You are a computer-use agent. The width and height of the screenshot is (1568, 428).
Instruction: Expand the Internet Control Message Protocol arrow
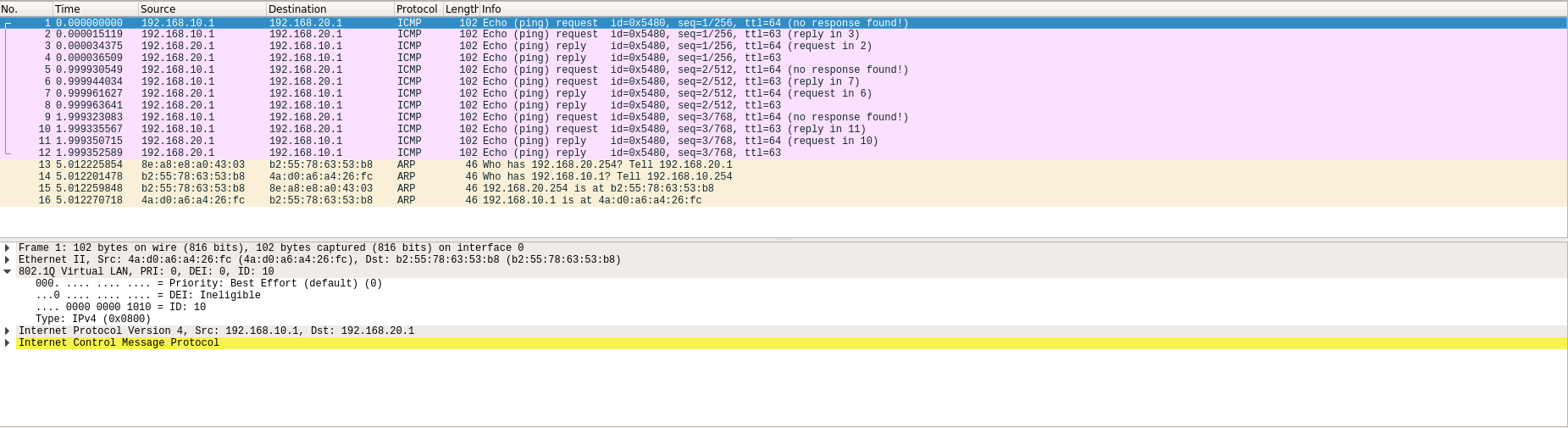(x=8, y=343)
